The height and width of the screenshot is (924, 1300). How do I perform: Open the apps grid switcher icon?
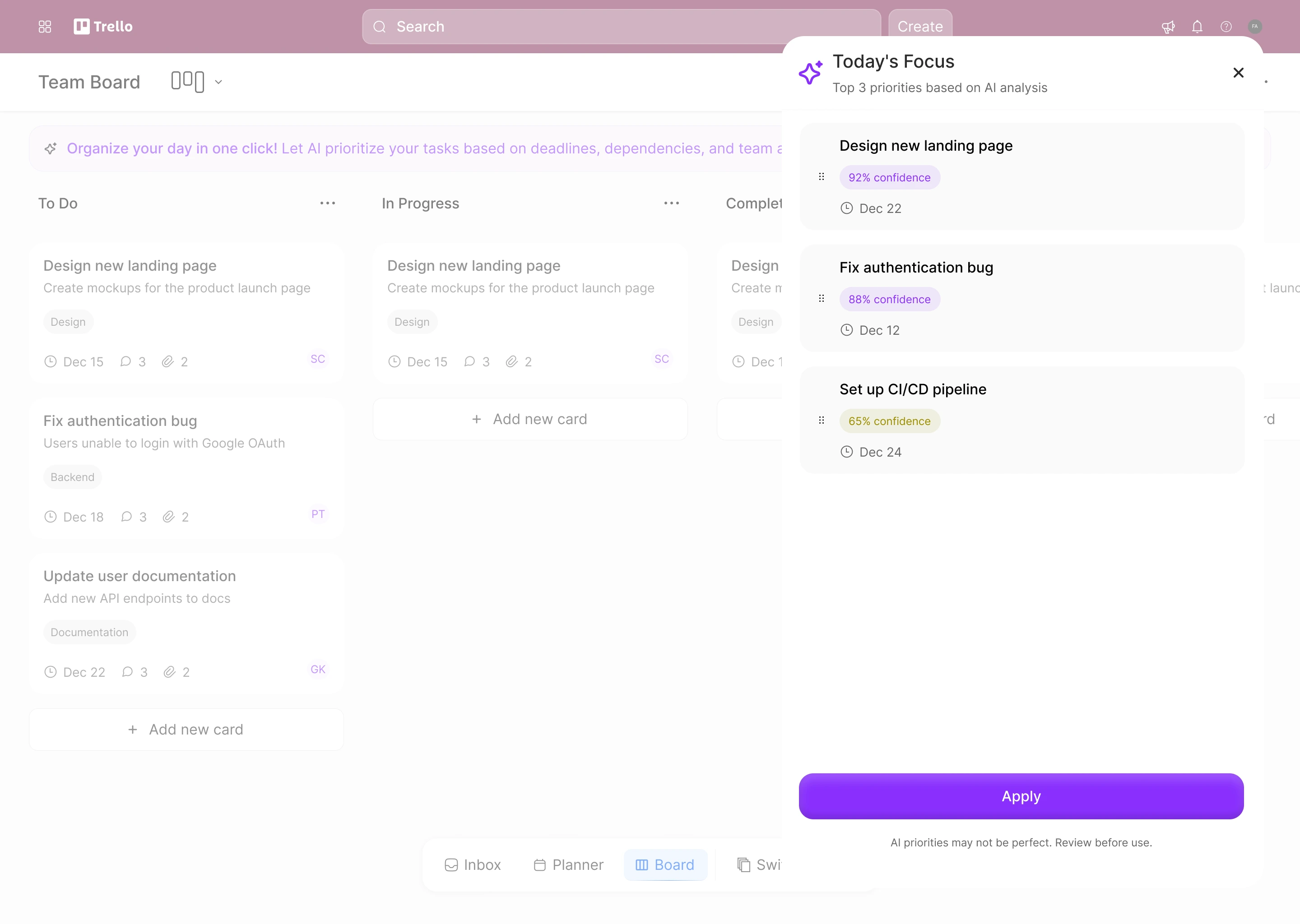coord(45,27)
